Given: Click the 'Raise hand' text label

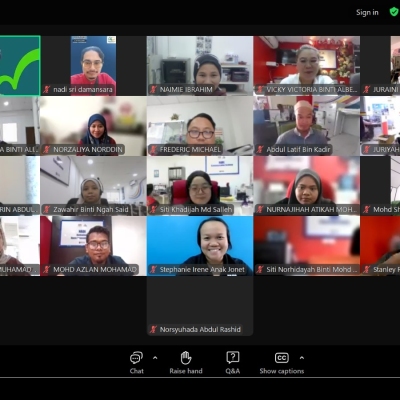Looking at the screenshot, I should coord(186,371).
